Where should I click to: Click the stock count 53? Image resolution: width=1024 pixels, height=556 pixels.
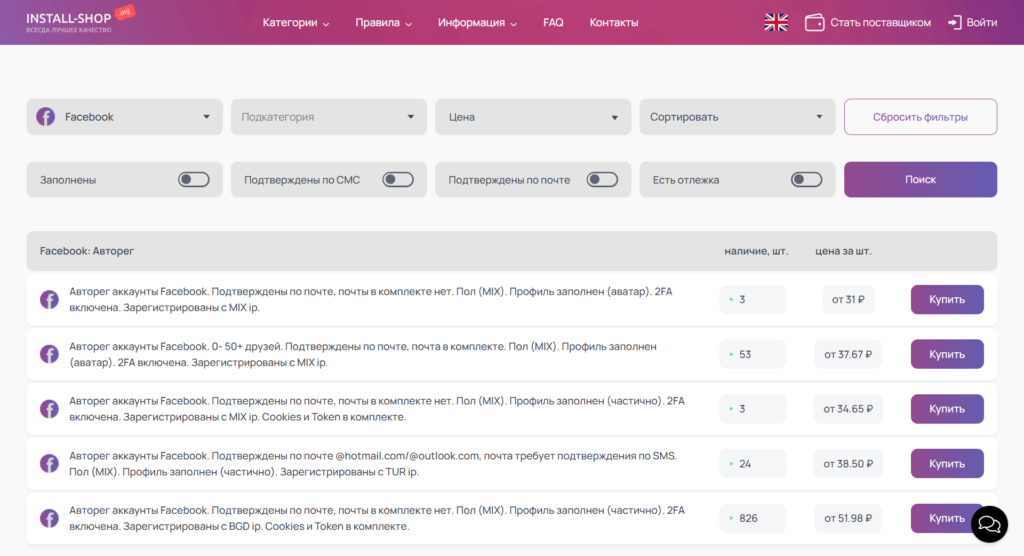point(752,354)
